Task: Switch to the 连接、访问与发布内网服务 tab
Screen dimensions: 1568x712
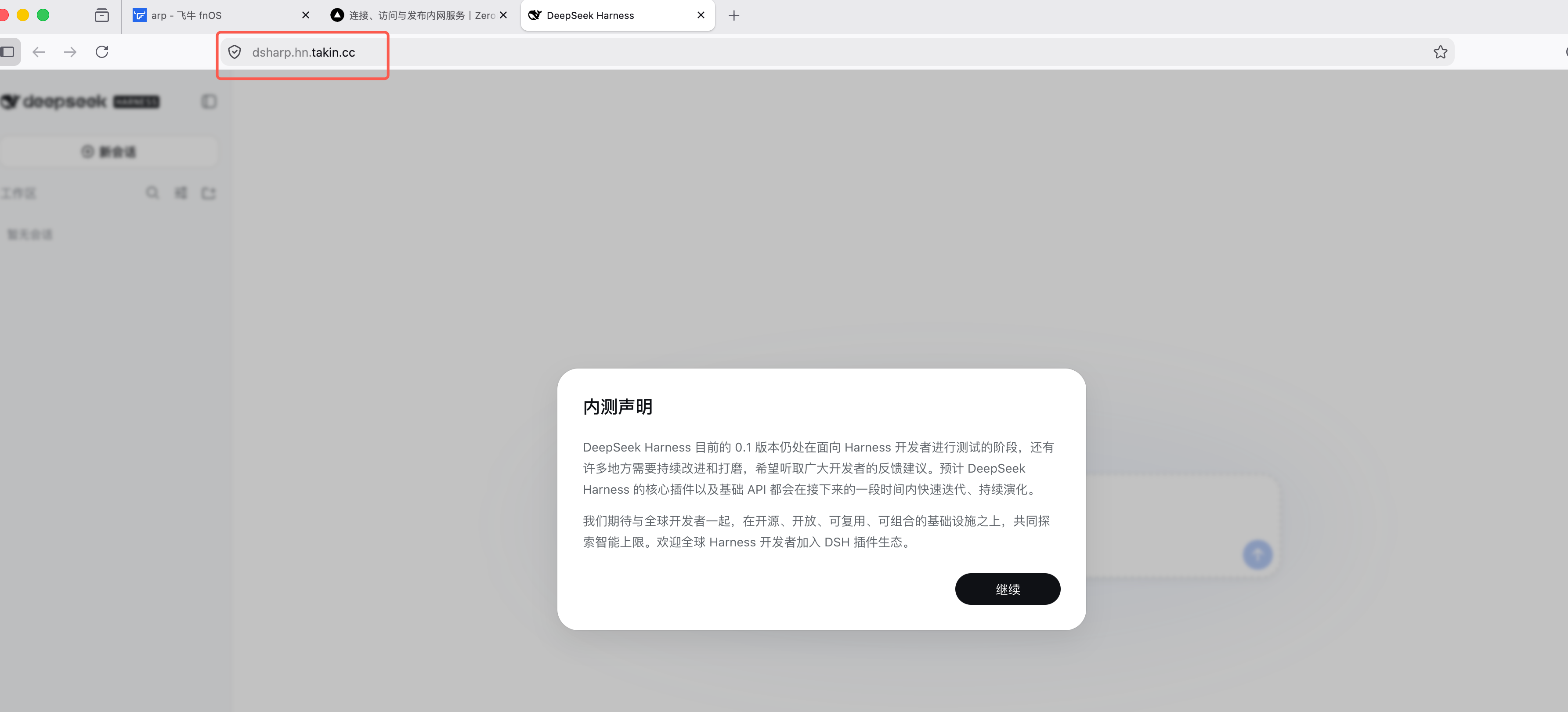Action: pyautogui.click(x=420, y=15)
